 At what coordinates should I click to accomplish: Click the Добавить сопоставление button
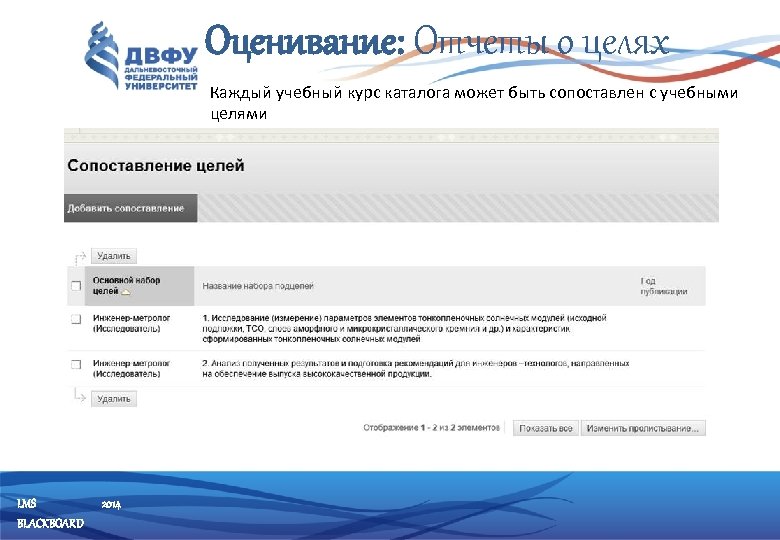pos(130,208)
